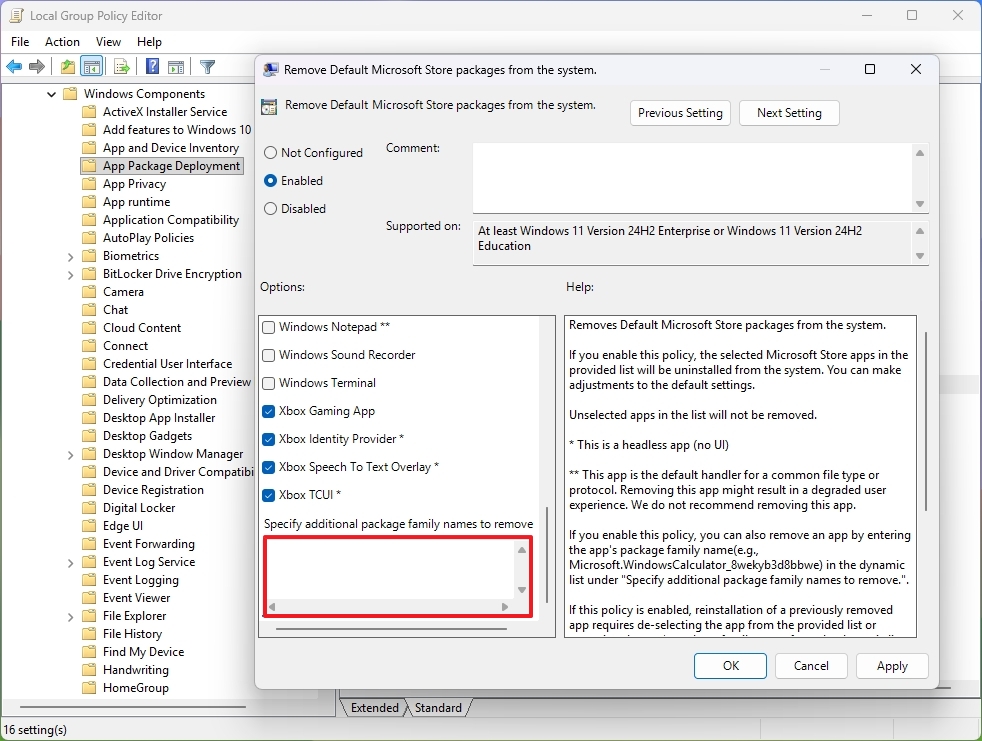982x741 pixels.
Task: Click the policy setting icon beside heading
Action: [269, 106]
